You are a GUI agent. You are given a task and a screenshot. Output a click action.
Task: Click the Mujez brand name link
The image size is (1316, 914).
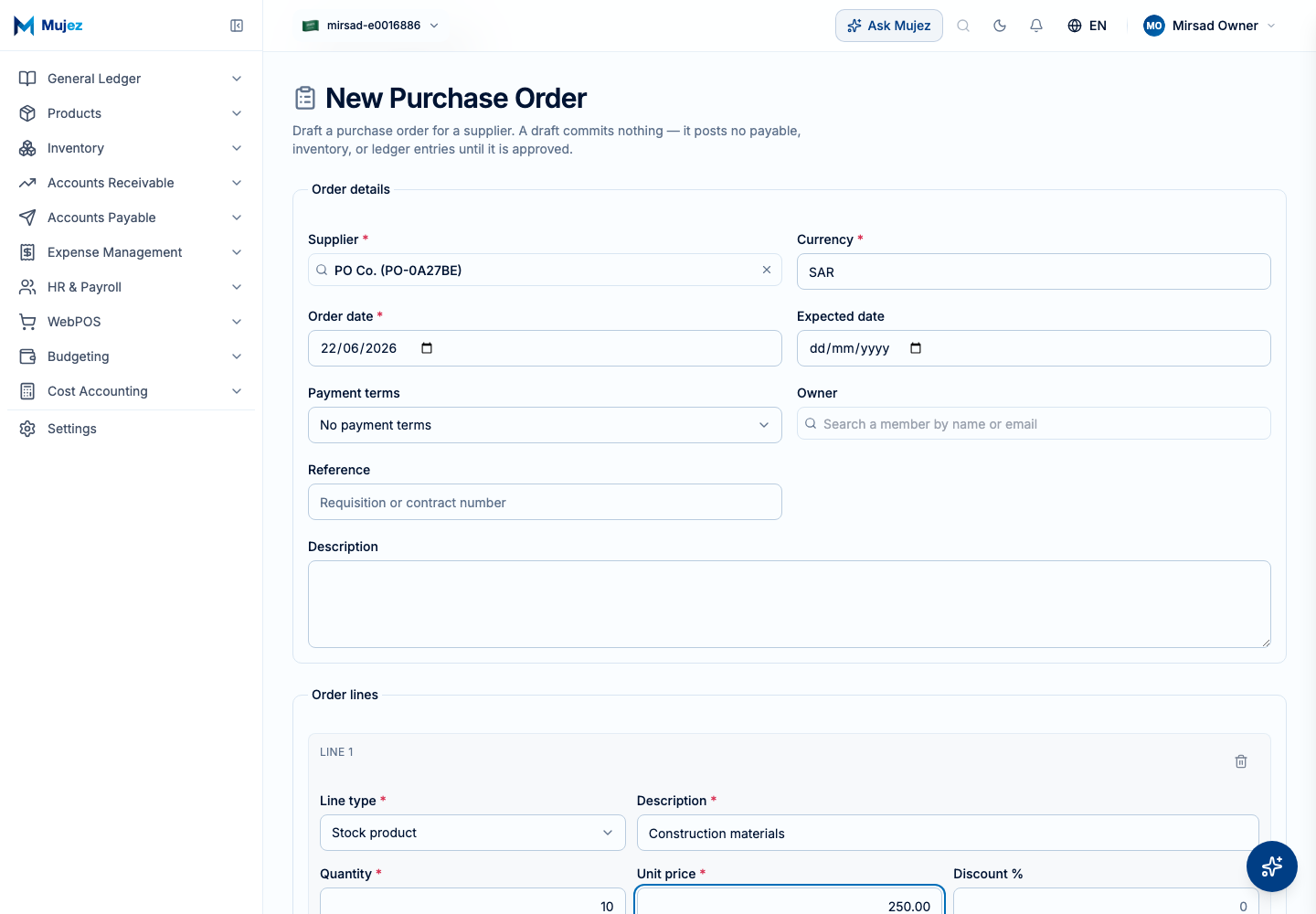(62, 26)
